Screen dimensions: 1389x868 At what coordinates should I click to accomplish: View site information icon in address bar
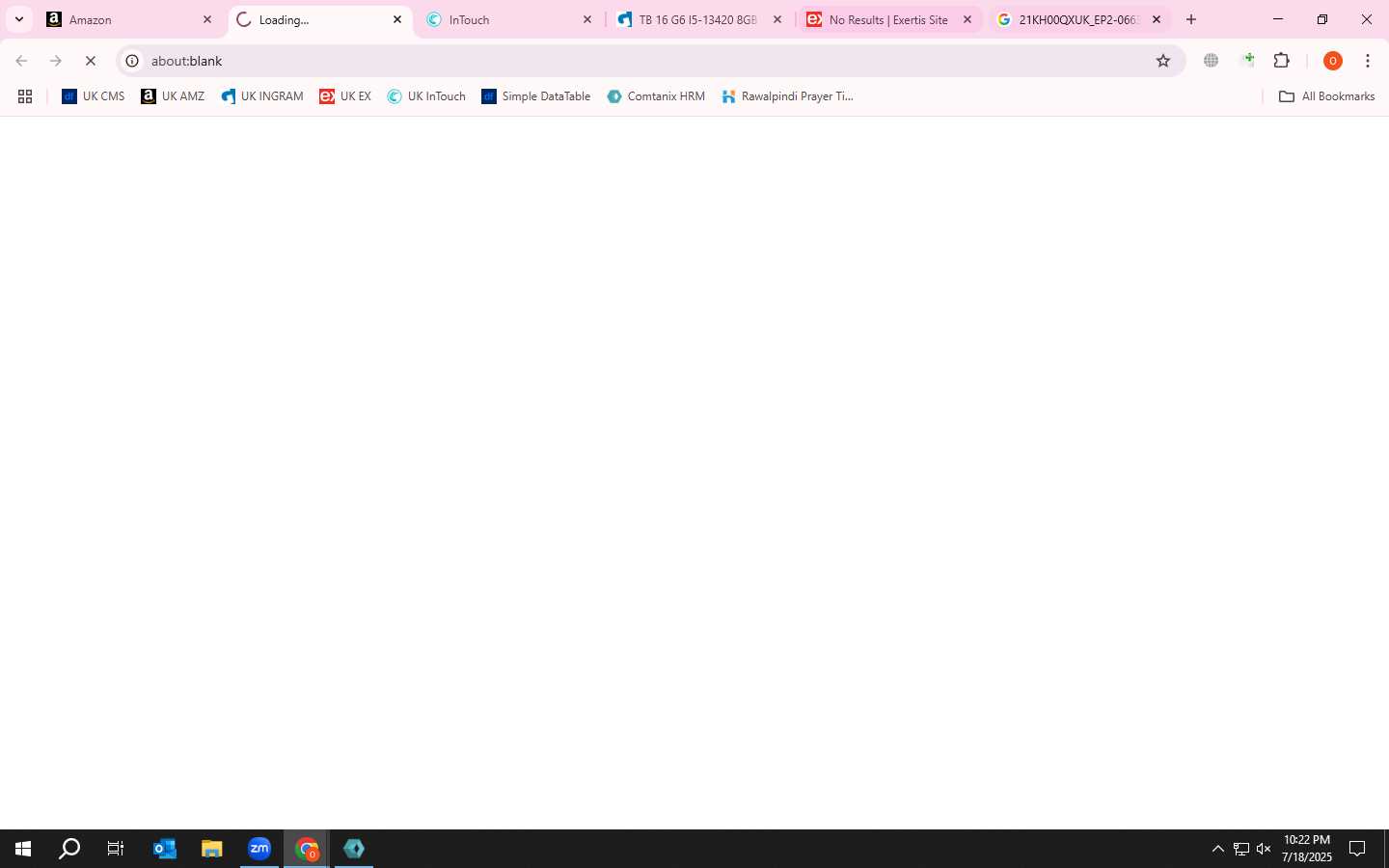[x=133, y=61]
